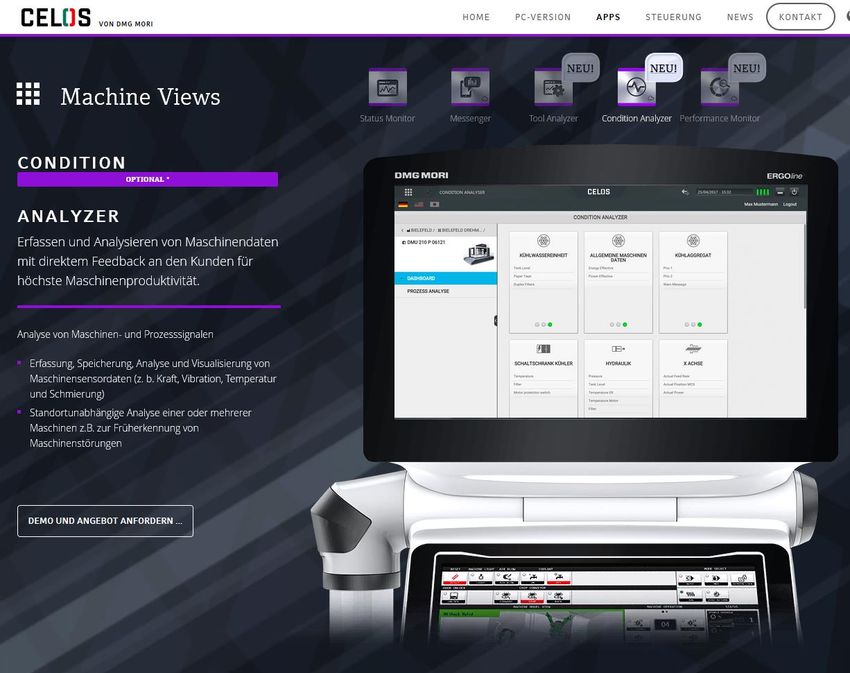Image resolution: width=850 pixels, height=673 pixels.
Task: Click the green status dot on Kühlaggregat card
Action: [x=700, y=324]
